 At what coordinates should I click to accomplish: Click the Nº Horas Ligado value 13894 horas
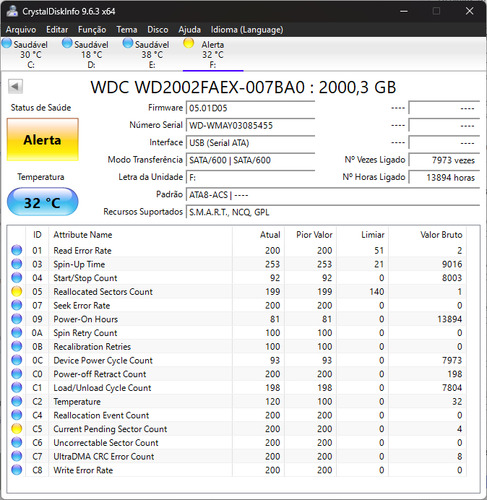coord(444,177)
